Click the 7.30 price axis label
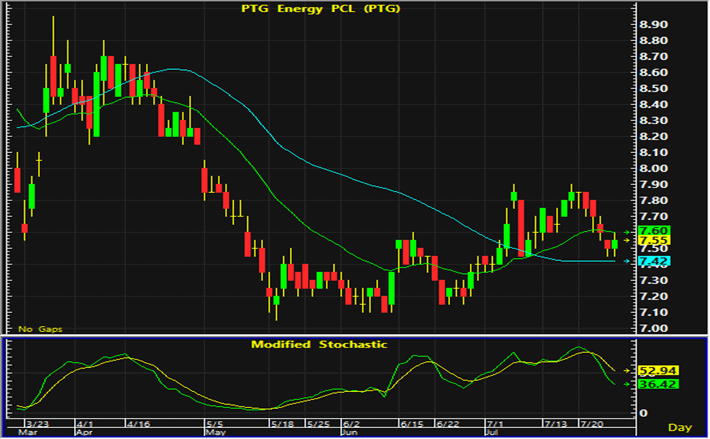The image size is (710, 439). [653, 280]
